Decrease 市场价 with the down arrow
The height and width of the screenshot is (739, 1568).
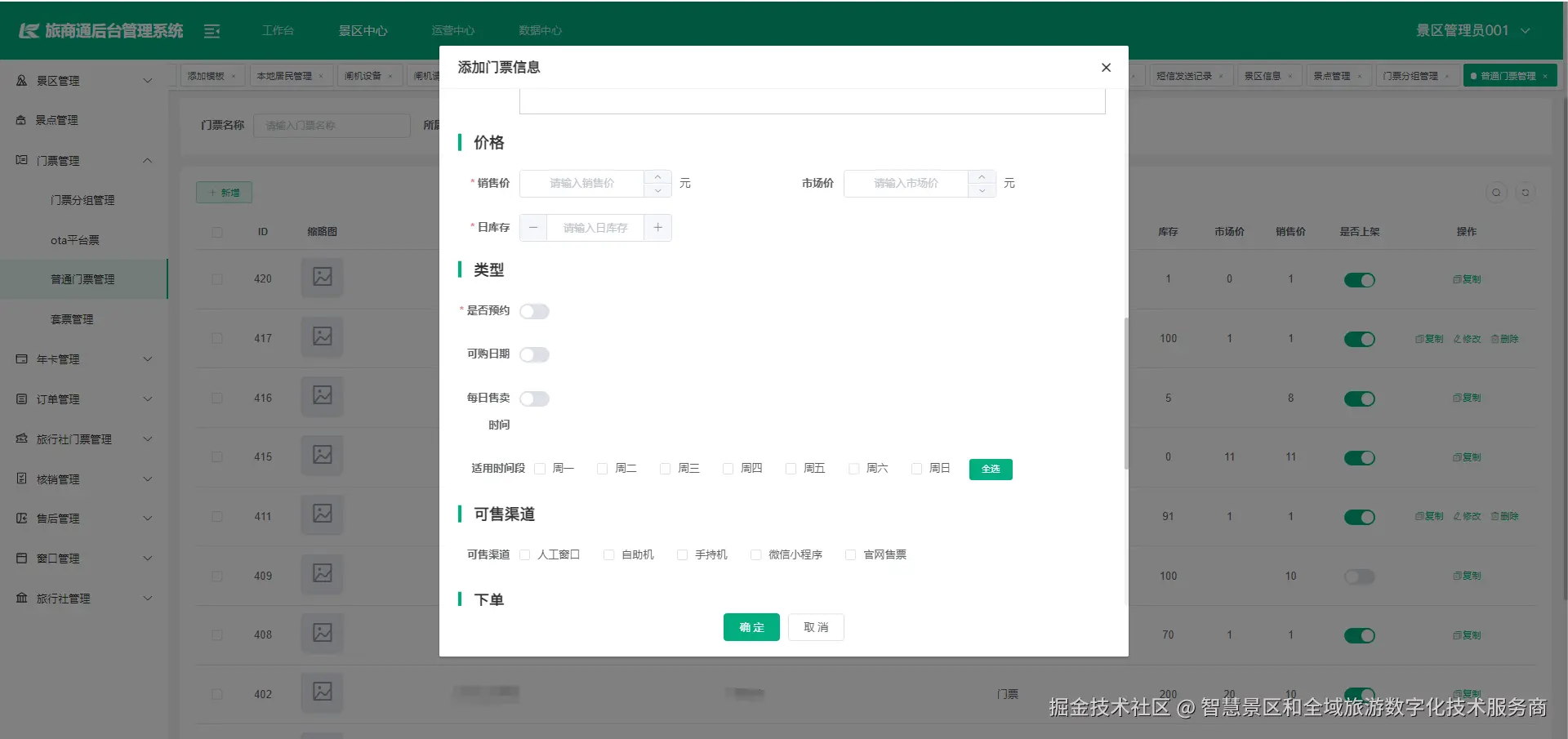[x=982, y=190]
